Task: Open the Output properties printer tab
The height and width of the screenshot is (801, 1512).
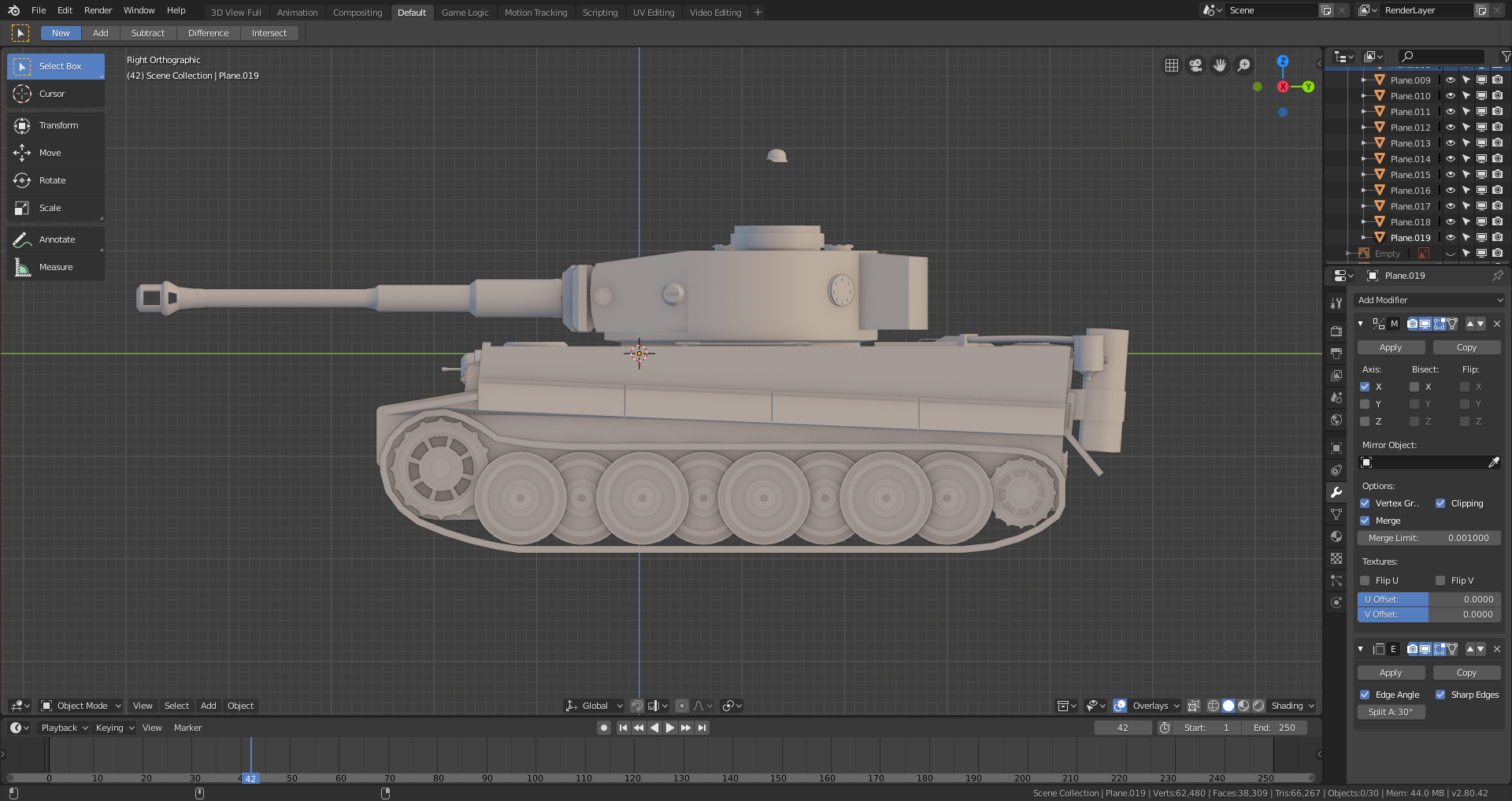Action: [1336, 354]
